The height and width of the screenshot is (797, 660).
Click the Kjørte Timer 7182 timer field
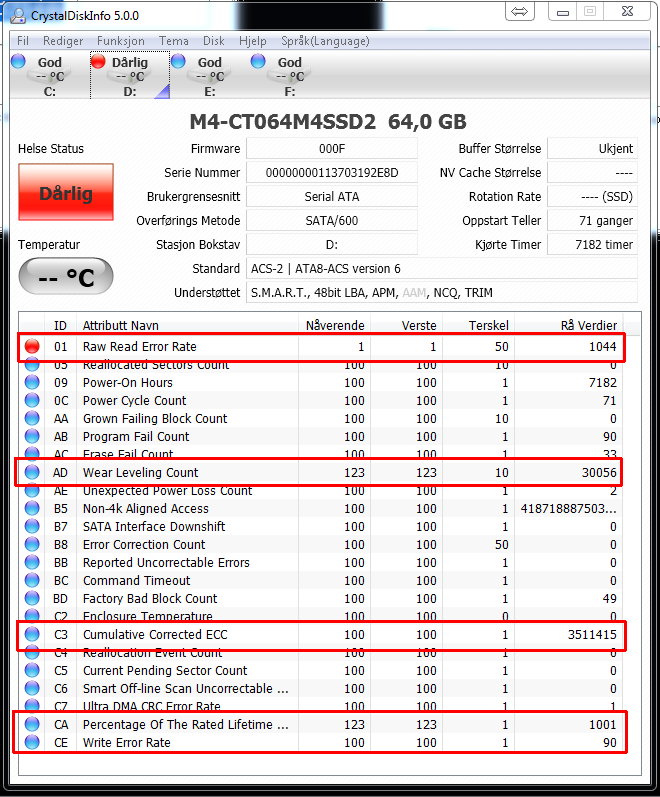tap(592, 244)
